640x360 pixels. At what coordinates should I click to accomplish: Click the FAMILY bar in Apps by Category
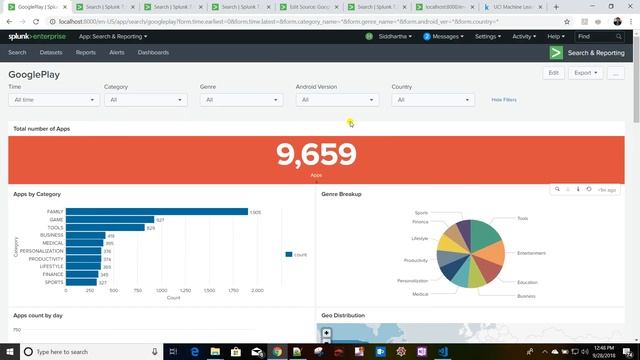tap(157, 211)
